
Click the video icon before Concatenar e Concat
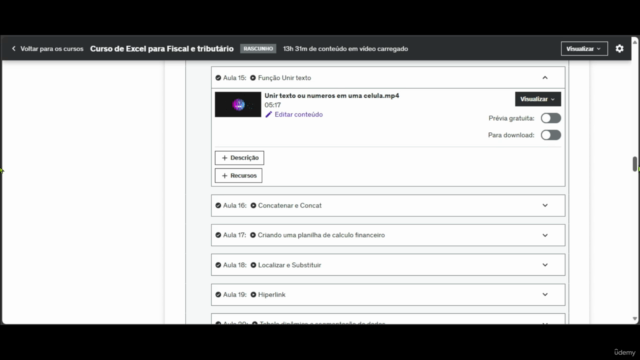[x=253, y=205]
